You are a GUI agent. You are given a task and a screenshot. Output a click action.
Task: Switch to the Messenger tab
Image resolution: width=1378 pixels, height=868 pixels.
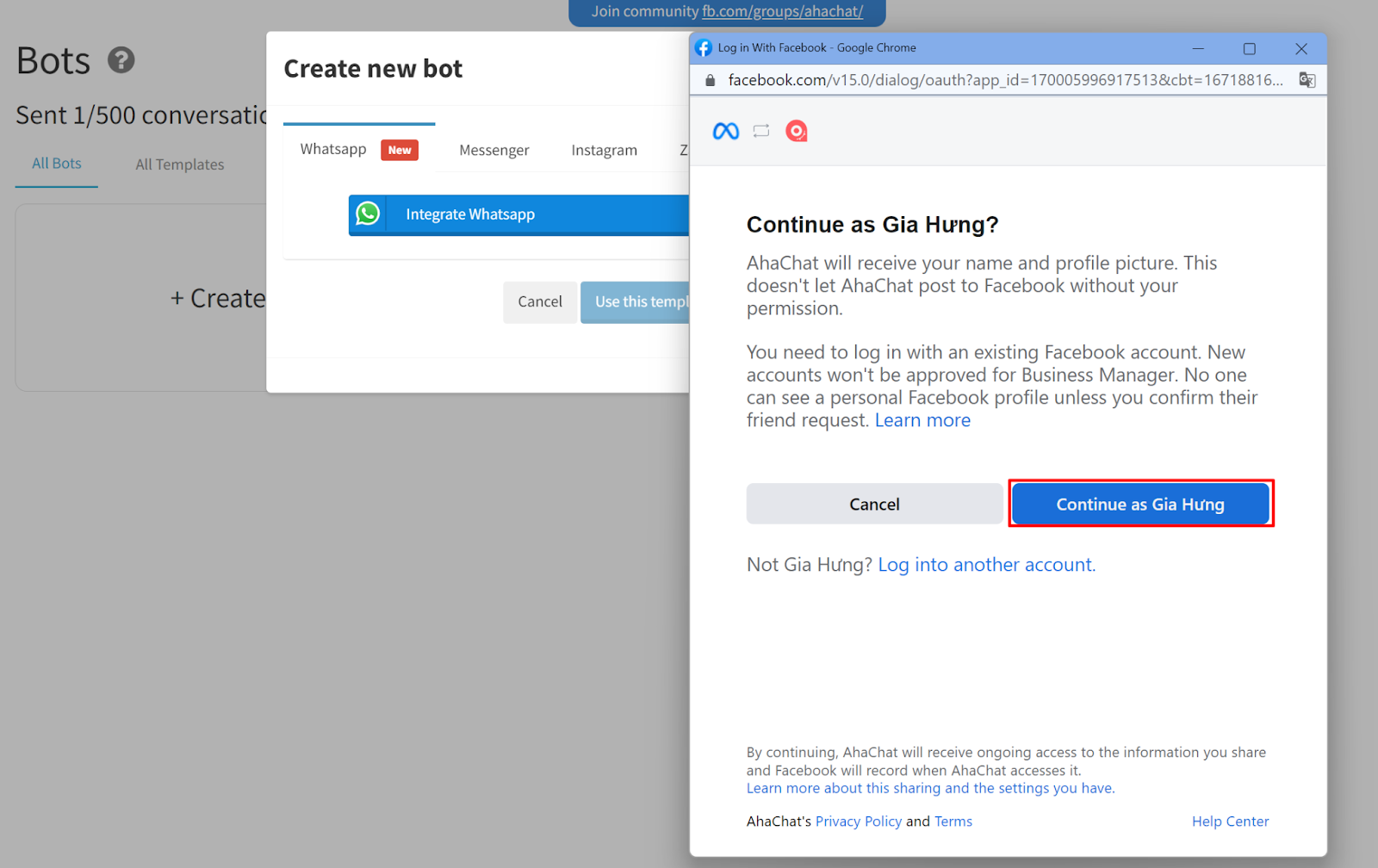[x=494, y=150]
